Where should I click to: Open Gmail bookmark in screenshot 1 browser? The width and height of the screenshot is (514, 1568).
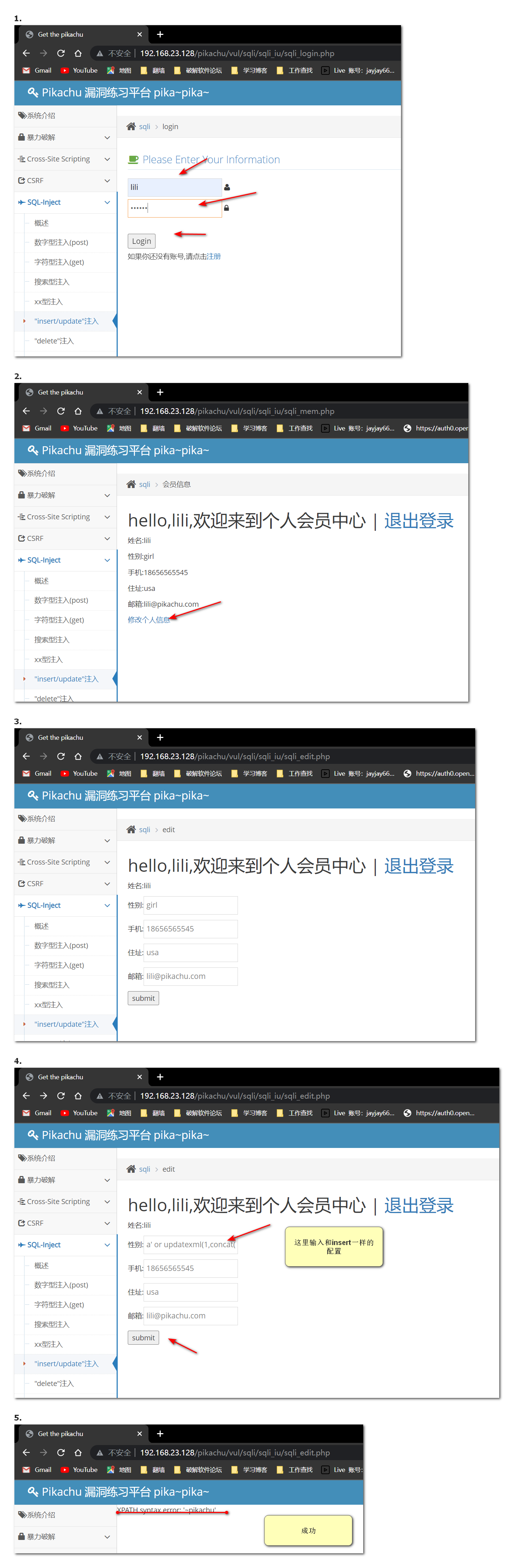(x=37, y=70)
